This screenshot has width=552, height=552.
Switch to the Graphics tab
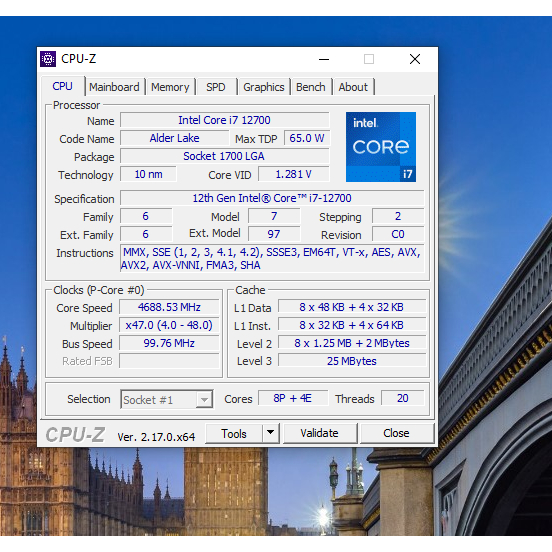tap(264, 87)
